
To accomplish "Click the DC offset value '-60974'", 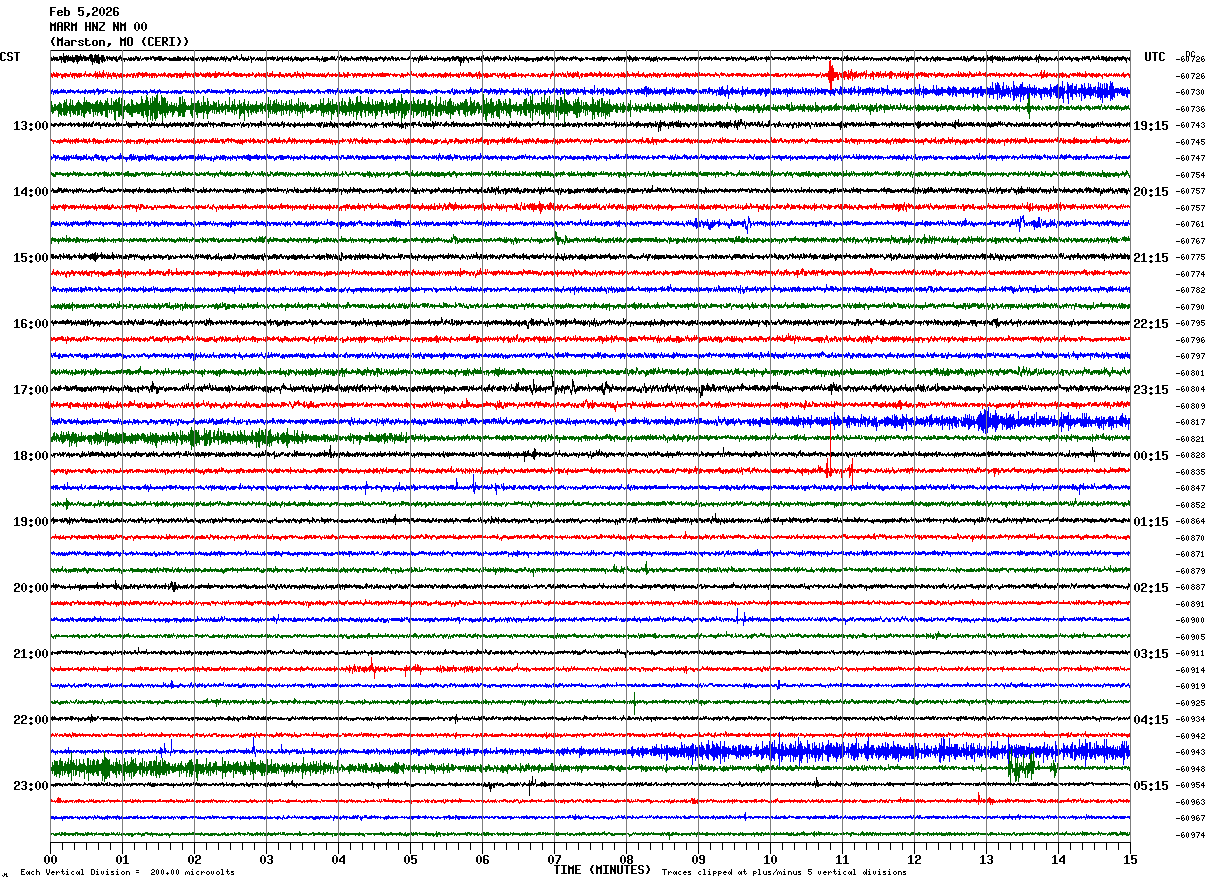I will [1190, 836].
